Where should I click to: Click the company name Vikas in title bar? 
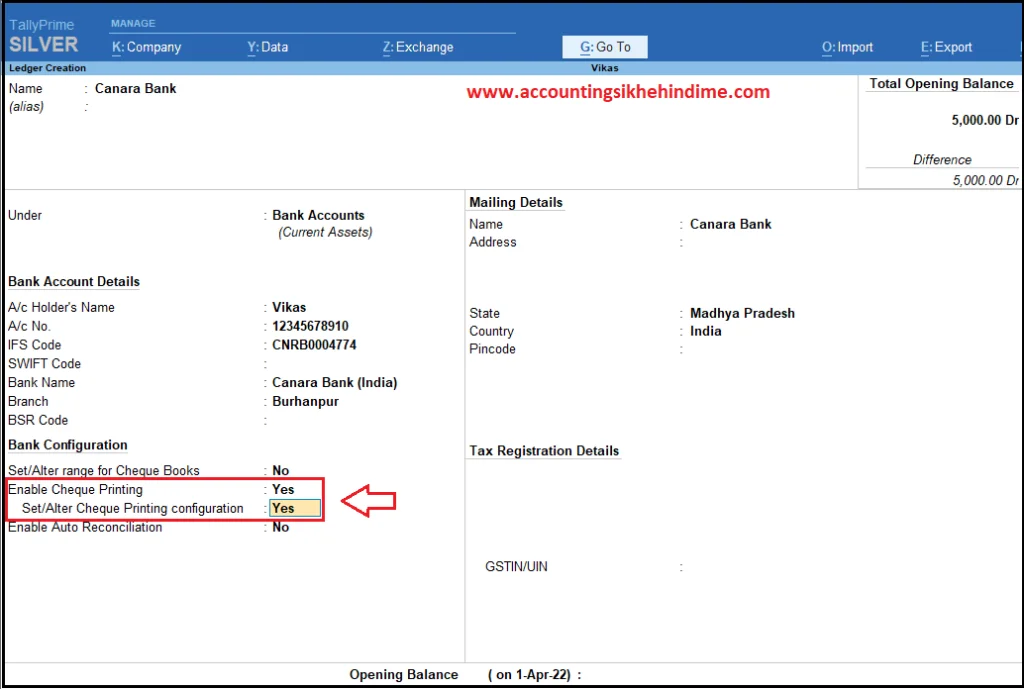pyautogui.click(x=605, y=68)
